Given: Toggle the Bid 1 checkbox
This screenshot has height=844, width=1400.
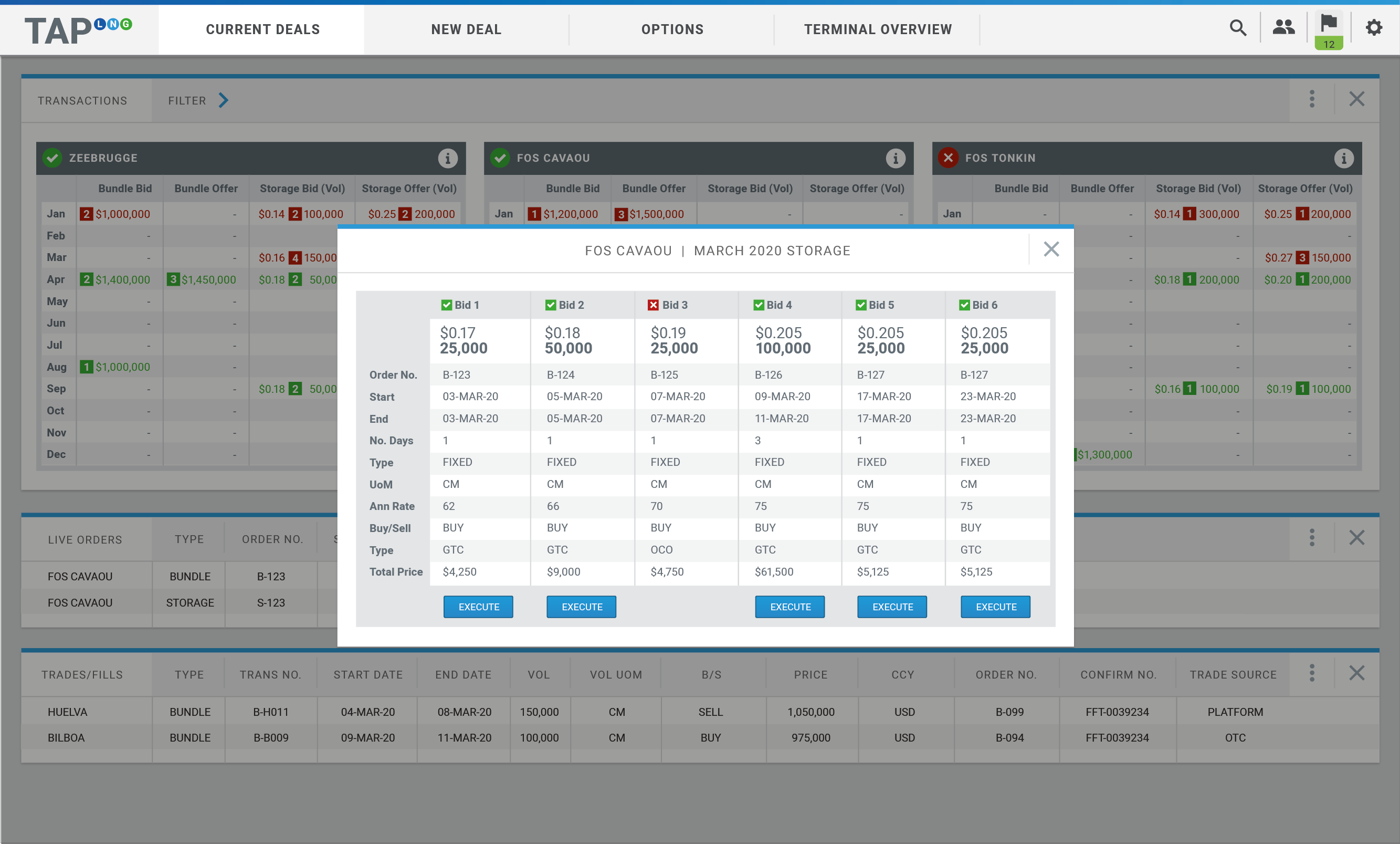Looking at the screenshot, I should 447,305.
